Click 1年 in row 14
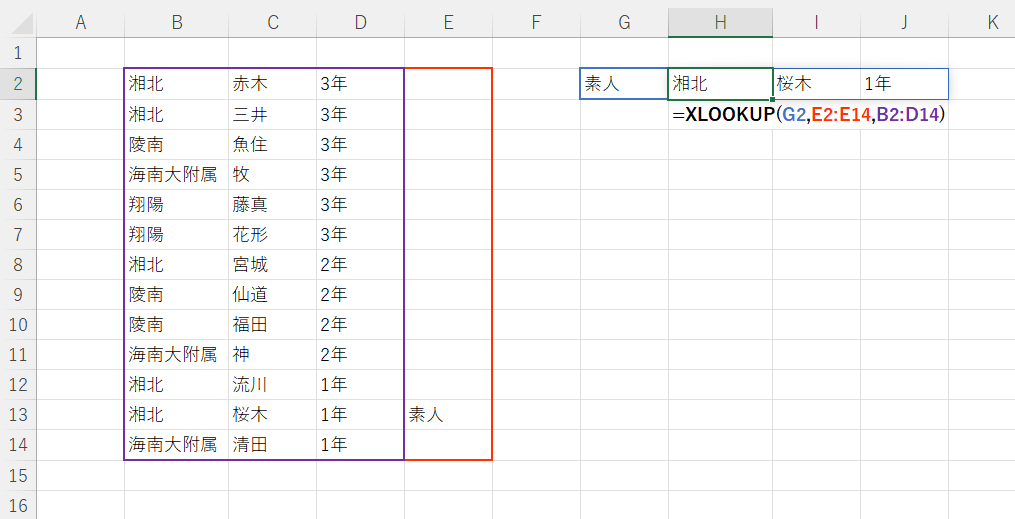1015x519 pixels. pyautogui.click(x=333, y=445)
